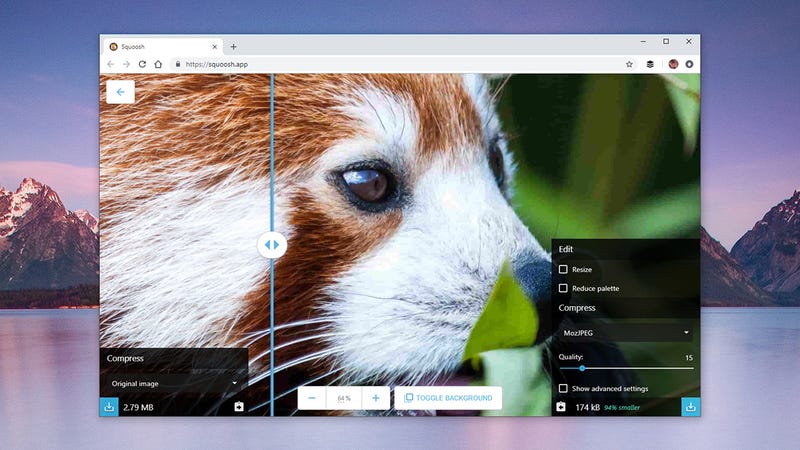Check Show advanced settings
The width and height of the screenshot is (800, 450).
pos(563,388)
